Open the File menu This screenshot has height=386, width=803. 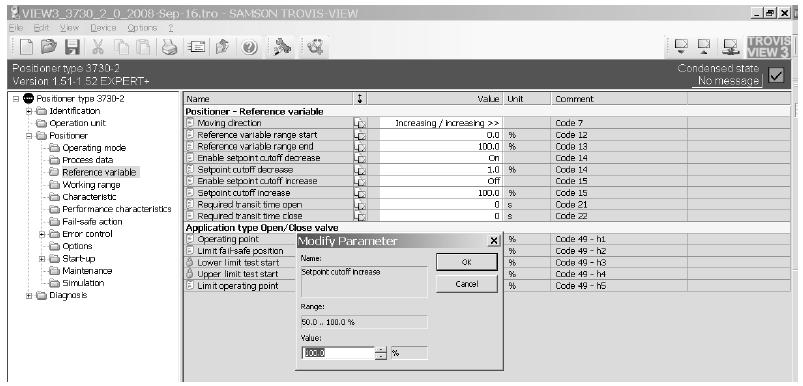click(x=15, y=28)
